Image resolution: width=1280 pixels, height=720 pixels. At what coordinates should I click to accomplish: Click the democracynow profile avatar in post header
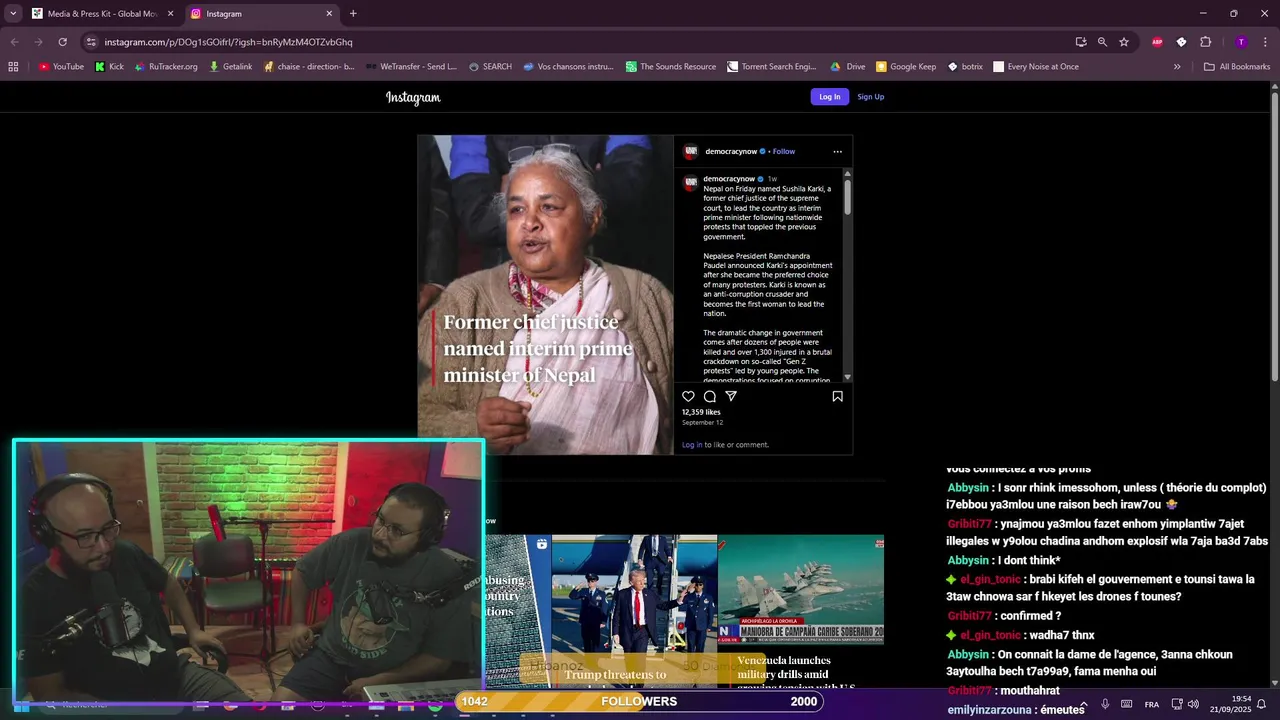tap(690, 152)
